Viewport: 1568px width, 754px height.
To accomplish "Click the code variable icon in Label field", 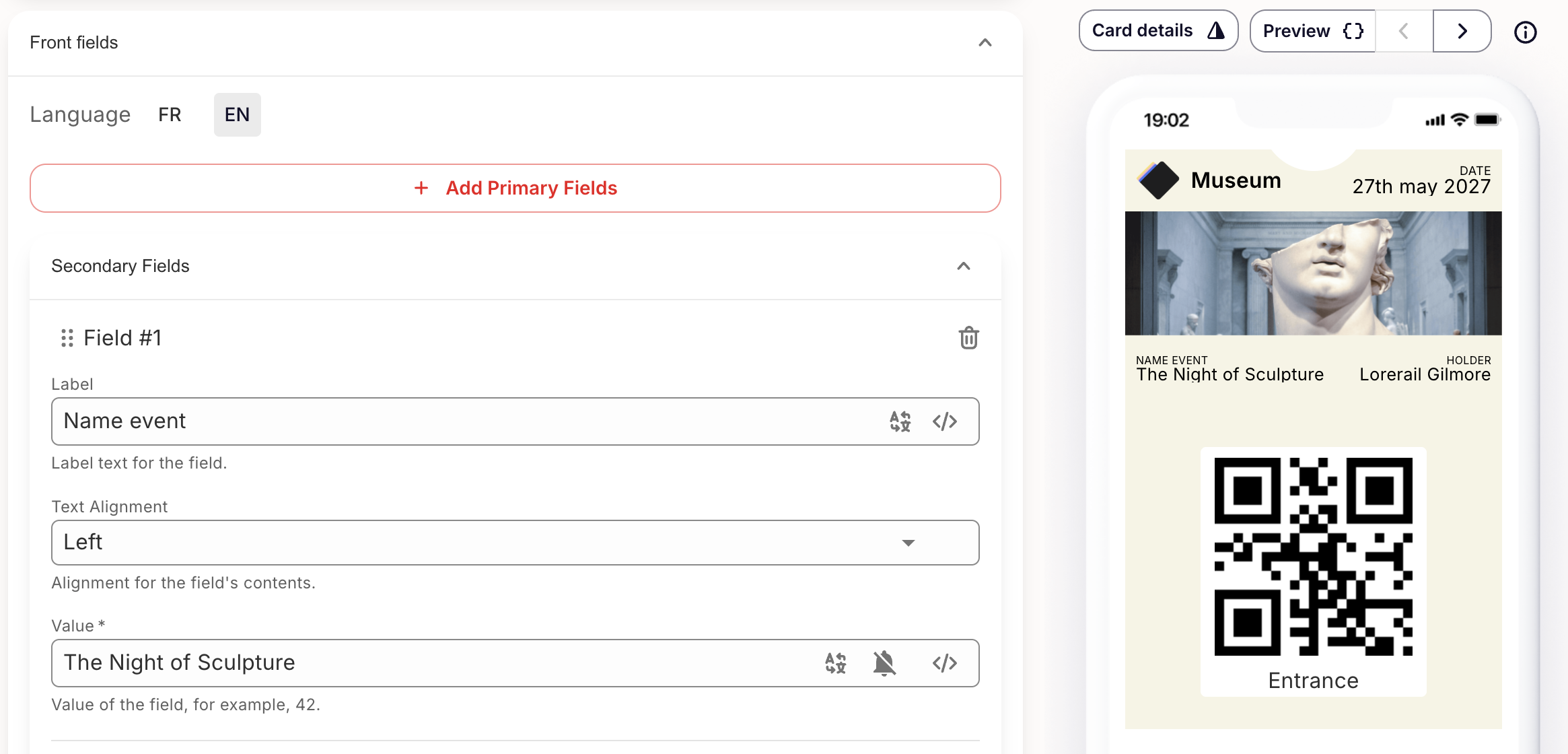I will 945,421.
